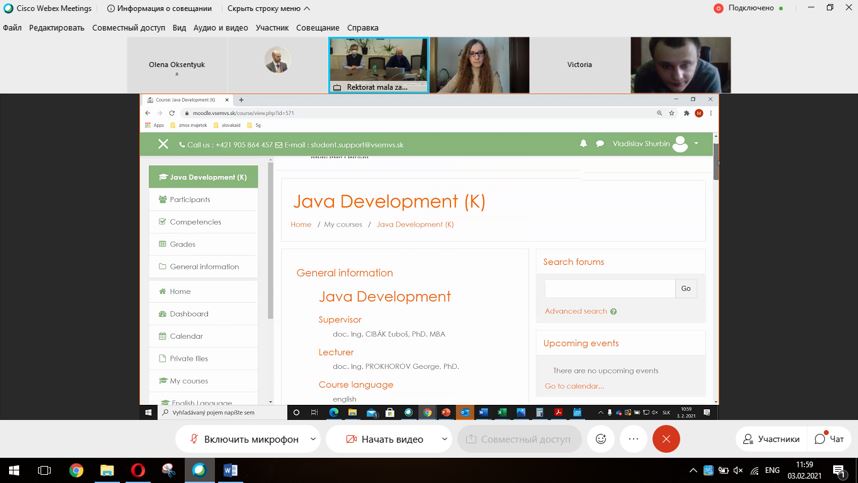Click the Search forums text field
Screen dimensions: 858x483
point(609,288)
